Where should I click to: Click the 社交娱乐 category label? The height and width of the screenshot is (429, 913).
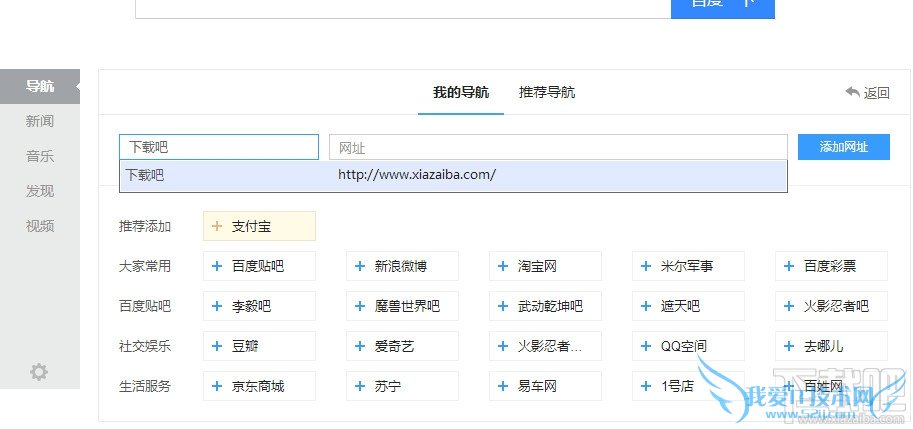point(145,346)
